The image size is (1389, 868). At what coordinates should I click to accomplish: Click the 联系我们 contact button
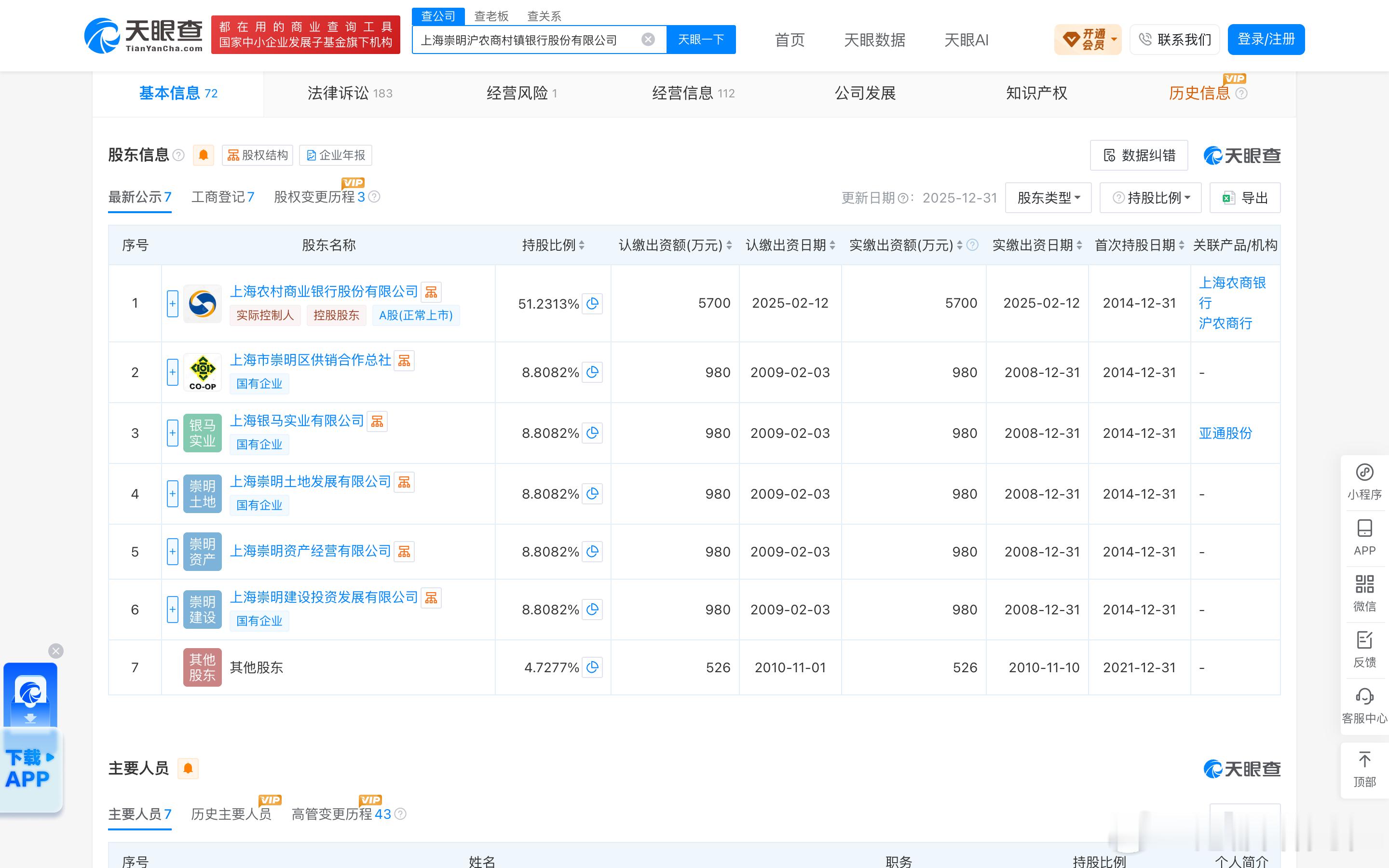(1174, 40)
